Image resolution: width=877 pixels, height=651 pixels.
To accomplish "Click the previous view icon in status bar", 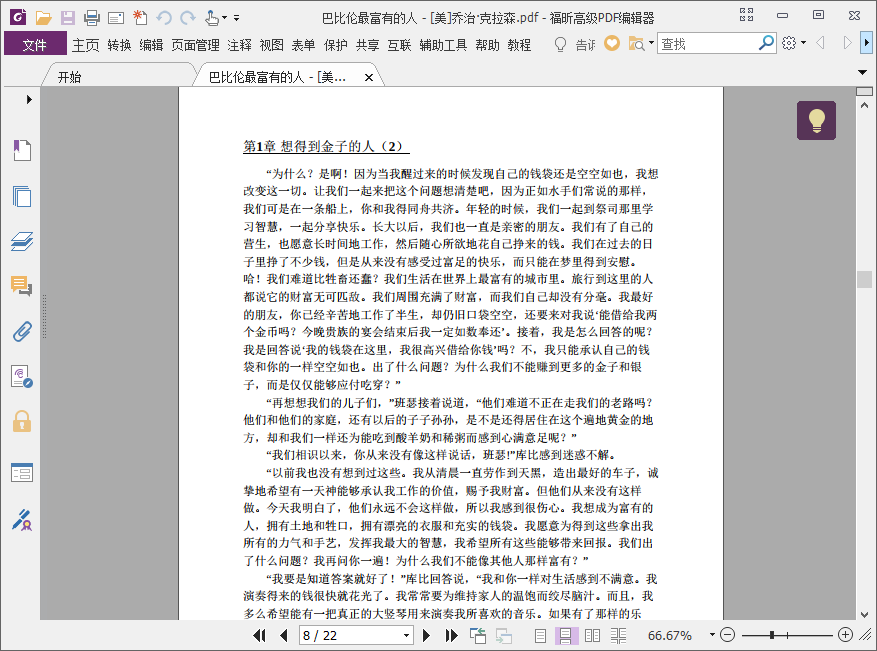I will [478, 635].
